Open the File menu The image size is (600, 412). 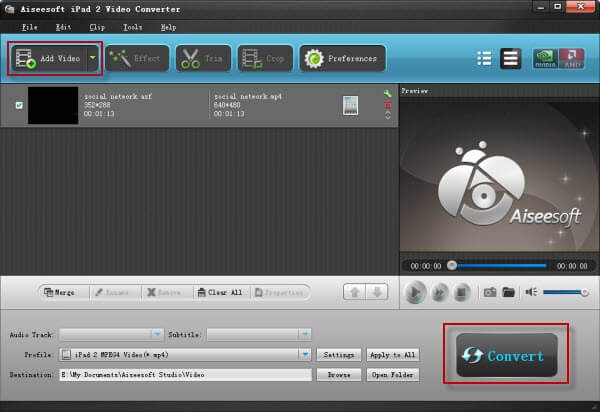(x=29, y=27)
